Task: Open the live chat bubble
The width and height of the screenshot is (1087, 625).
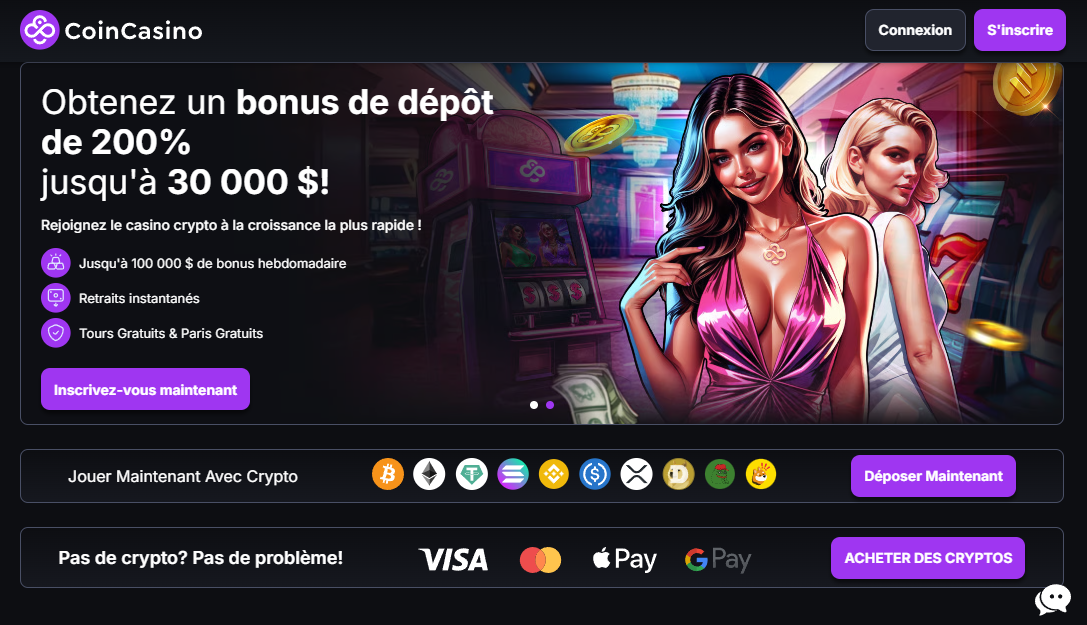Action: point(1052,599)
